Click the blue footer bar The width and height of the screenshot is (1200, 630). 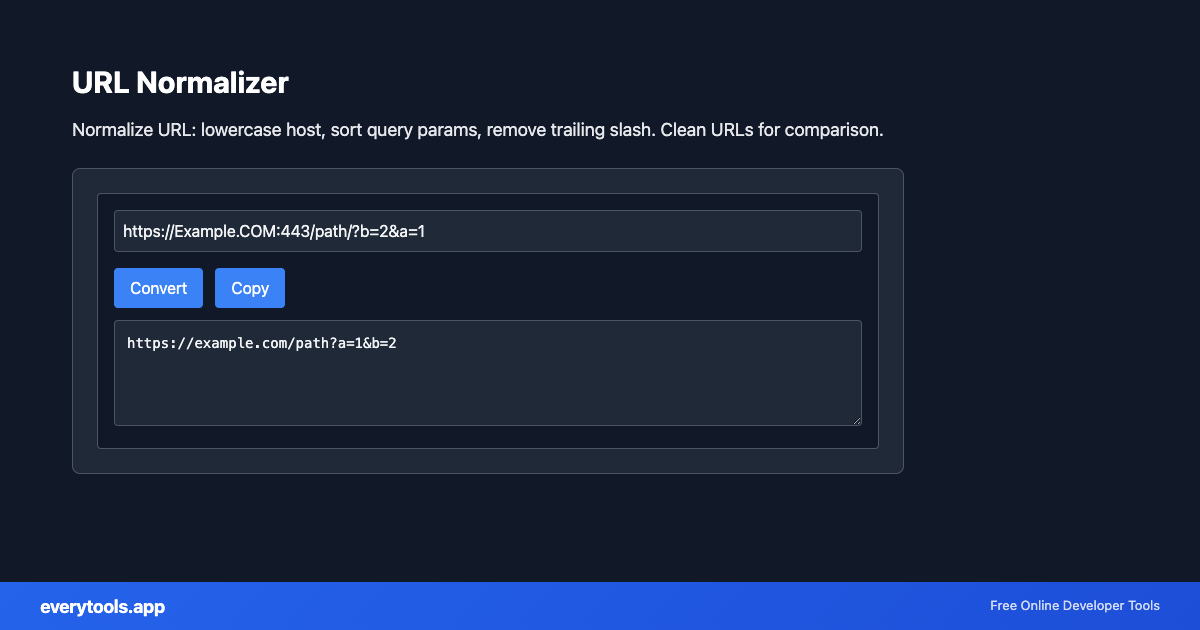(600, 606)
